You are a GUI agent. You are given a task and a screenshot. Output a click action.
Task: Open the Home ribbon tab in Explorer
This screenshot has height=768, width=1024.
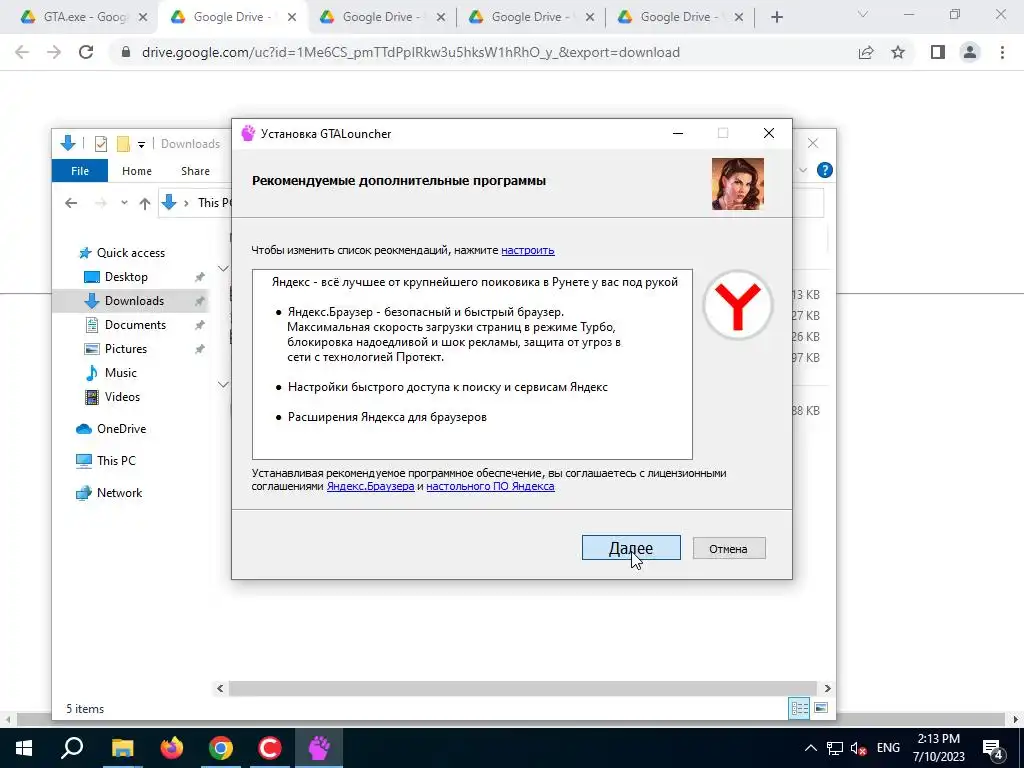click(136, 170)
